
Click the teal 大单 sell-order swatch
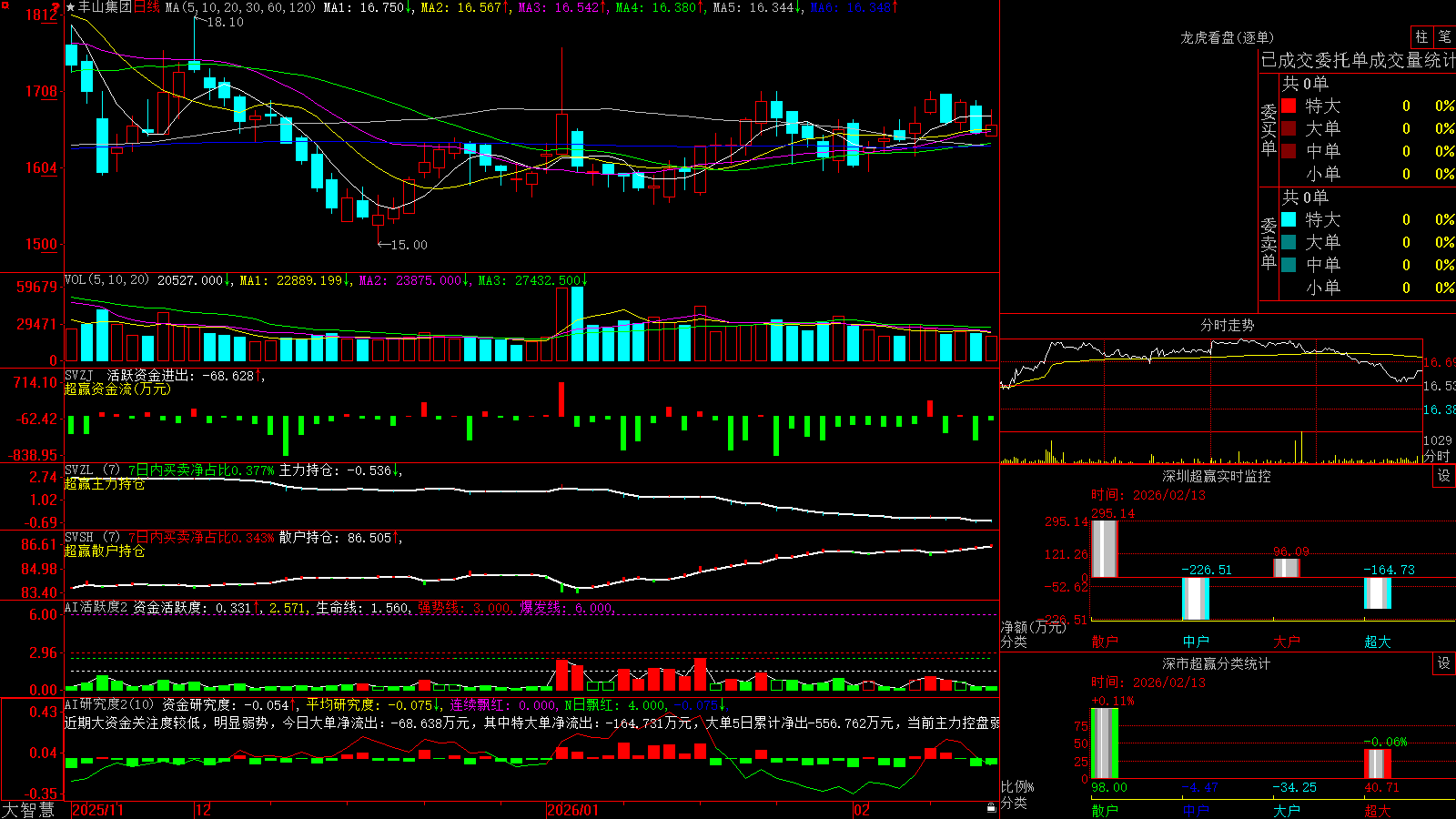click(x=1289, y=242)
